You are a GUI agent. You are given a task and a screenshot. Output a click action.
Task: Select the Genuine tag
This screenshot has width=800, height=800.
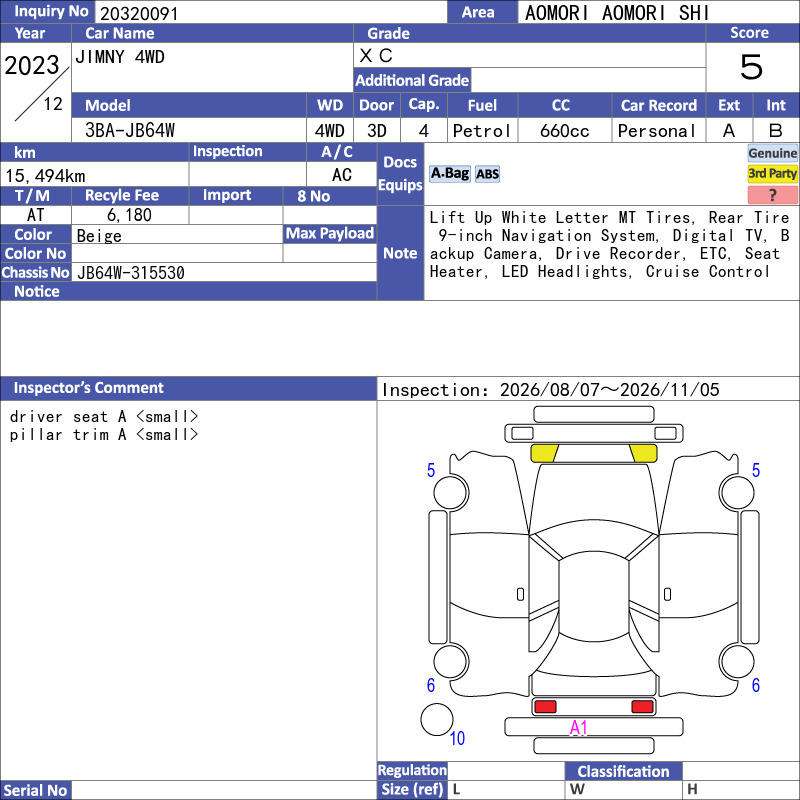pyautogui.click(x=772, y=153)
